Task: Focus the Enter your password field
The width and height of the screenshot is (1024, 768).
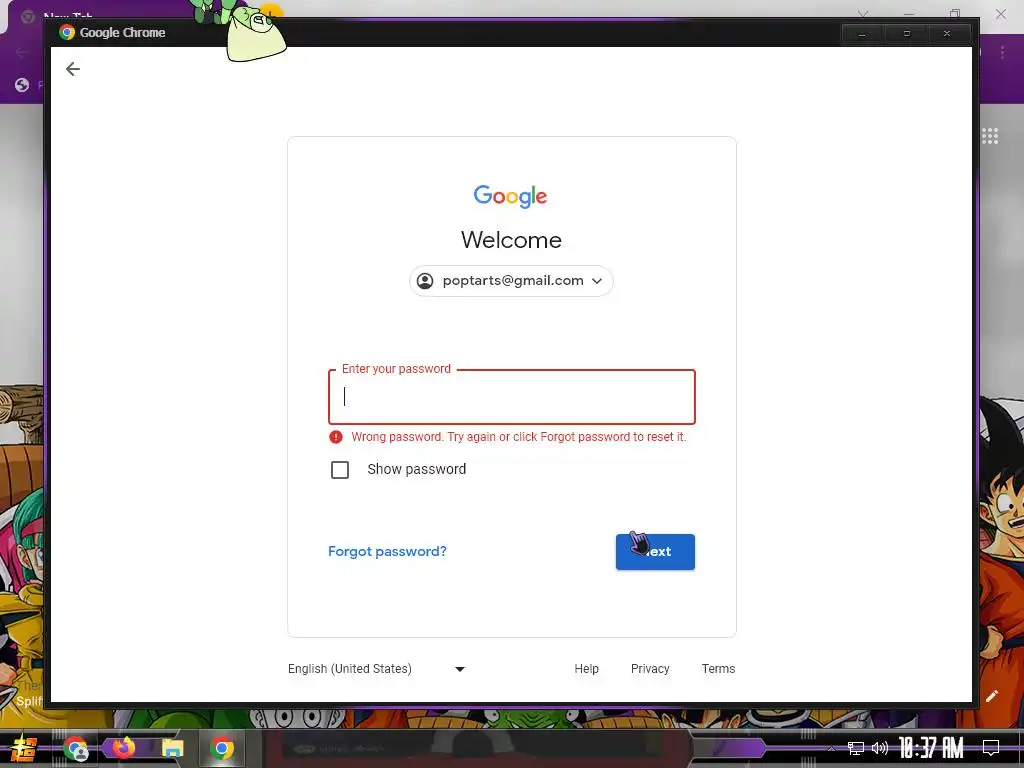Action: pyautogui.click(x=511, y=397)
